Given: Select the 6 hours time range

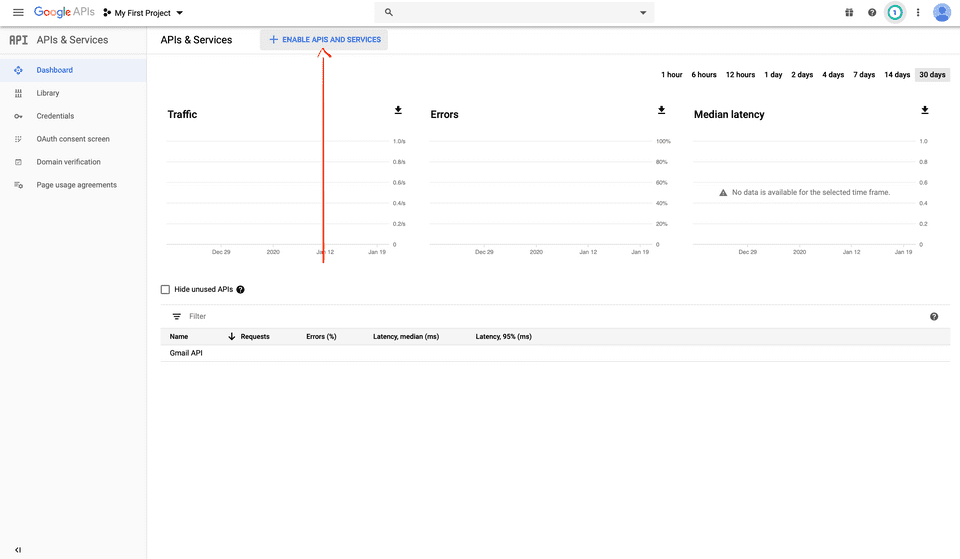Looking at the screenshot, I should (703, 75).
